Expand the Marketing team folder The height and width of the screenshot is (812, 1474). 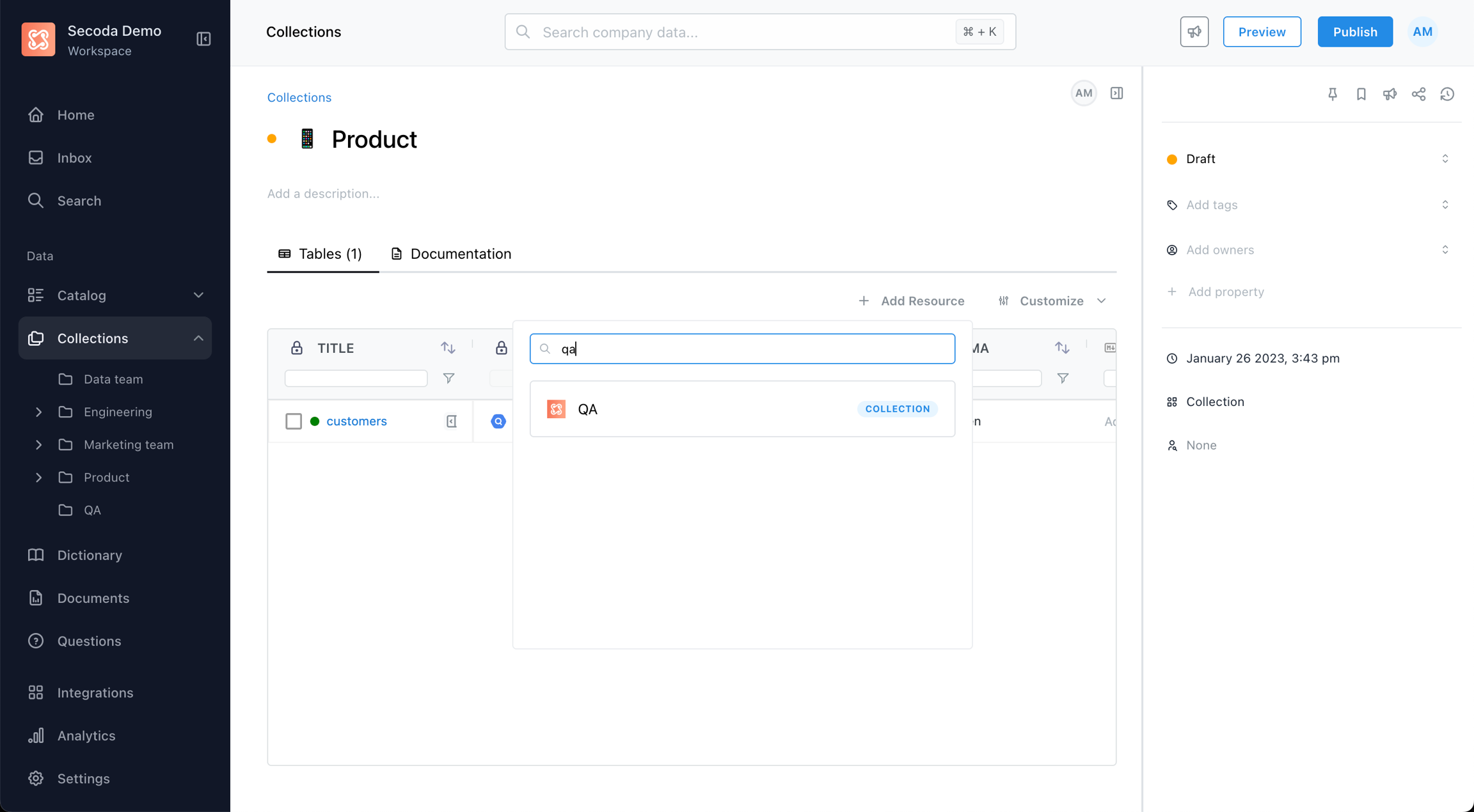coord(38,444)
